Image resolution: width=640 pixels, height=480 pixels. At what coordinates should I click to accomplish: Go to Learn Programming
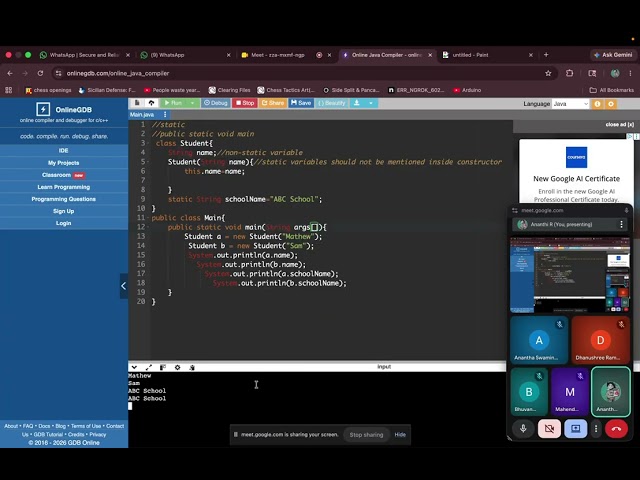(64, 187)
